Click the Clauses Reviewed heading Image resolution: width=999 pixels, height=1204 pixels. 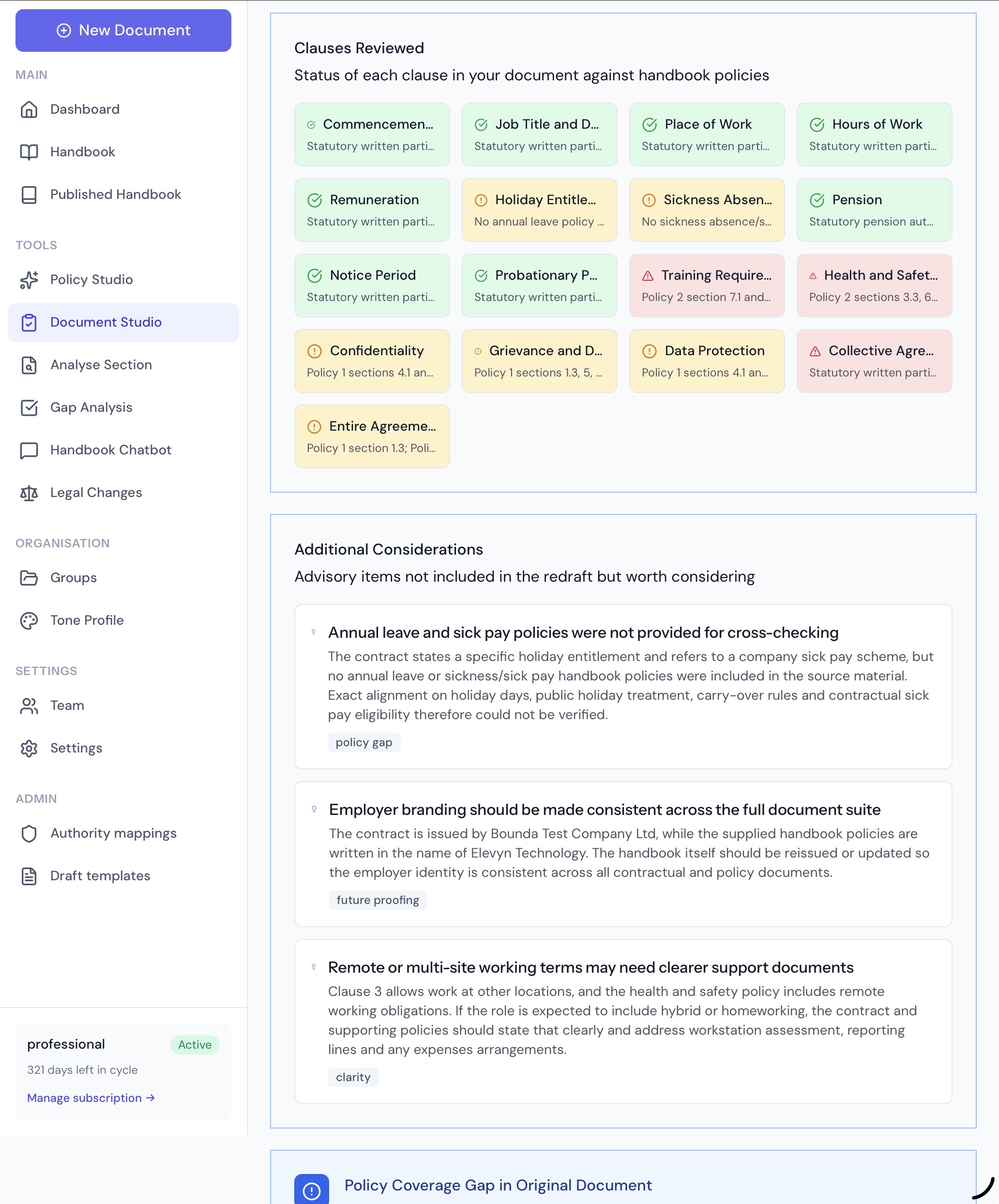point(359,48)
